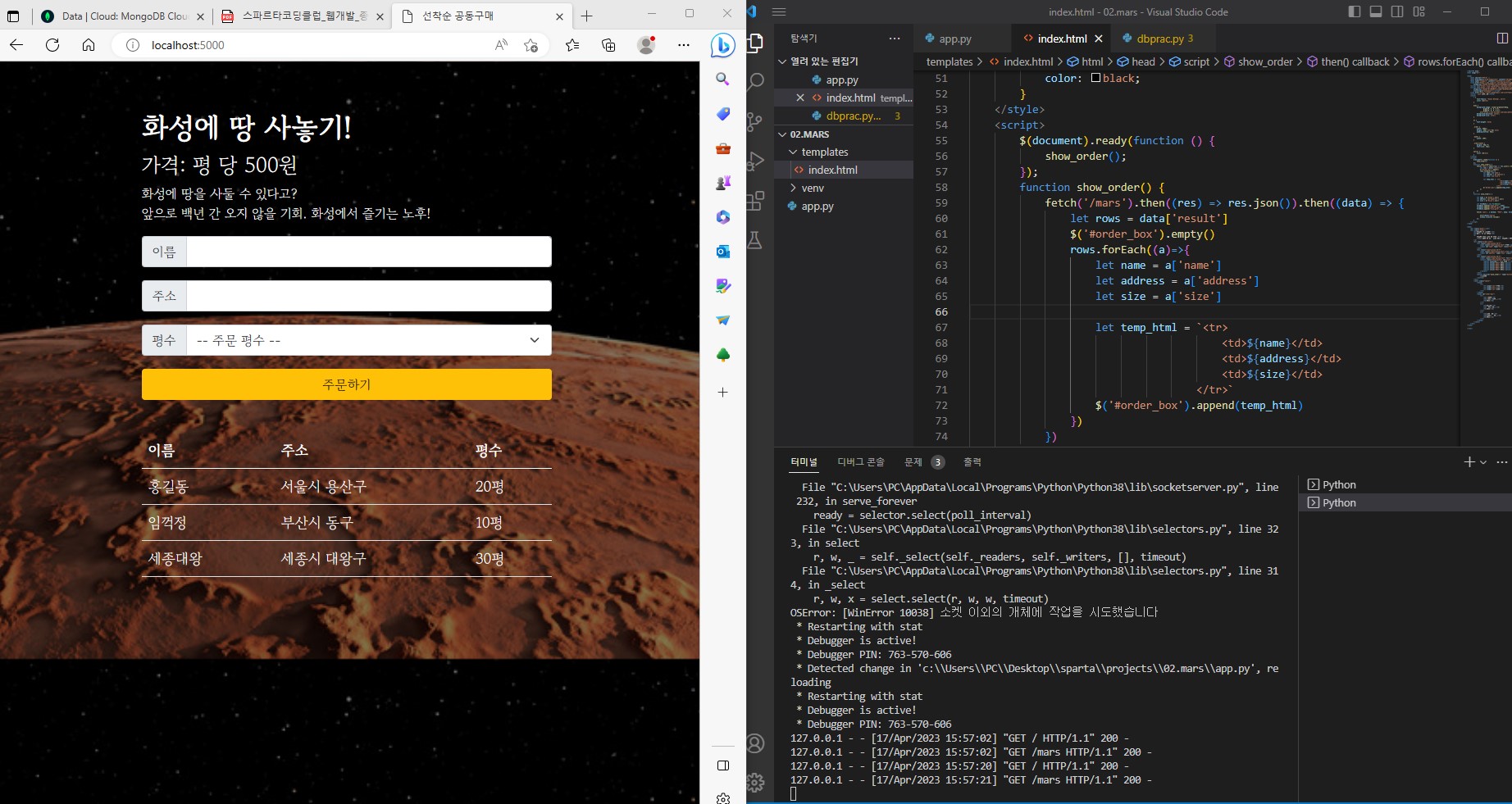Open the Tools briefcase in Edge sidebar
This screenshot has height=804, width=1512.
(722, 148)
